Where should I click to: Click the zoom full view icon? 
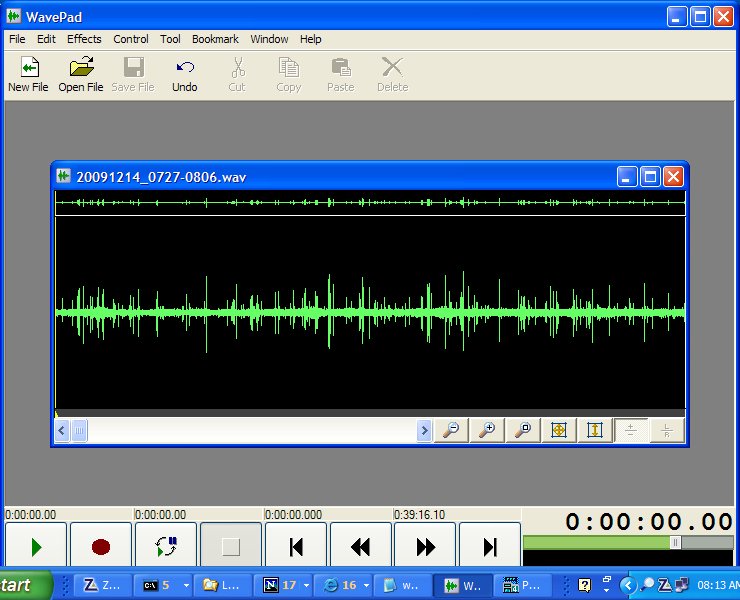[x=559, y=430]
